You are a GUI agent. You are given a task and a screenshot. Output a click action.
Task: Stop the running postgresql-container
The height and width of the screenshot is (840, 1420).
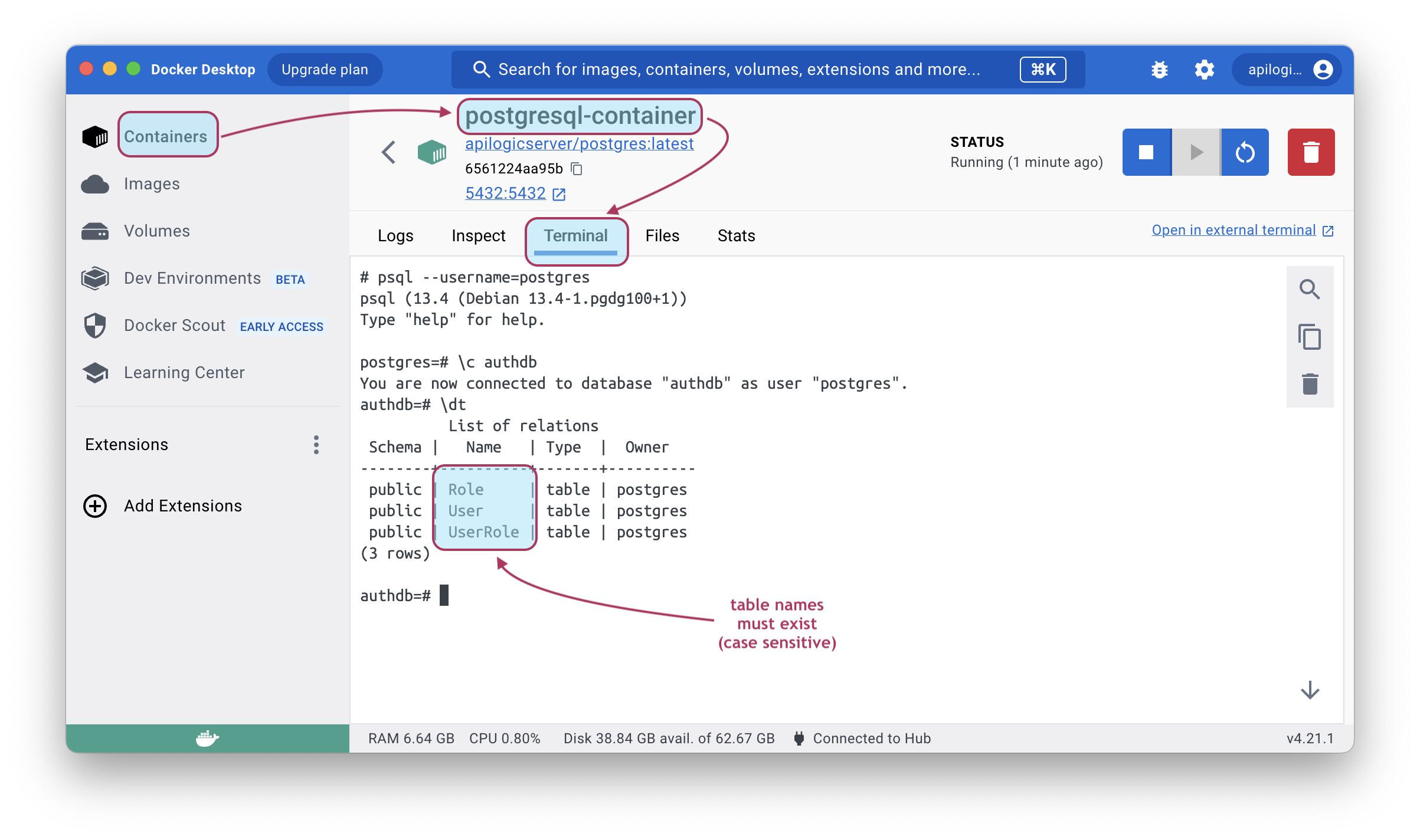coord(1146,152)
